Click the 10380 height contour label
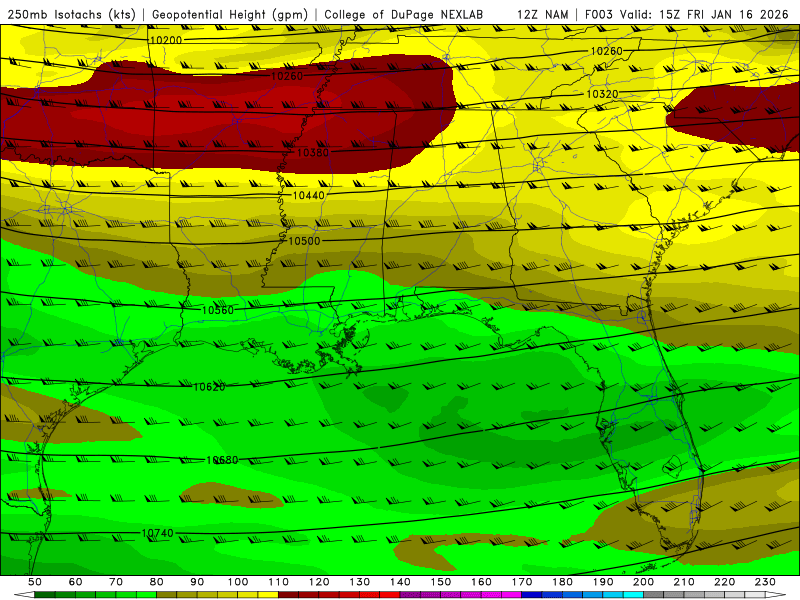The height and width of the screenshot is (600, 800). (x=312, y=152)
